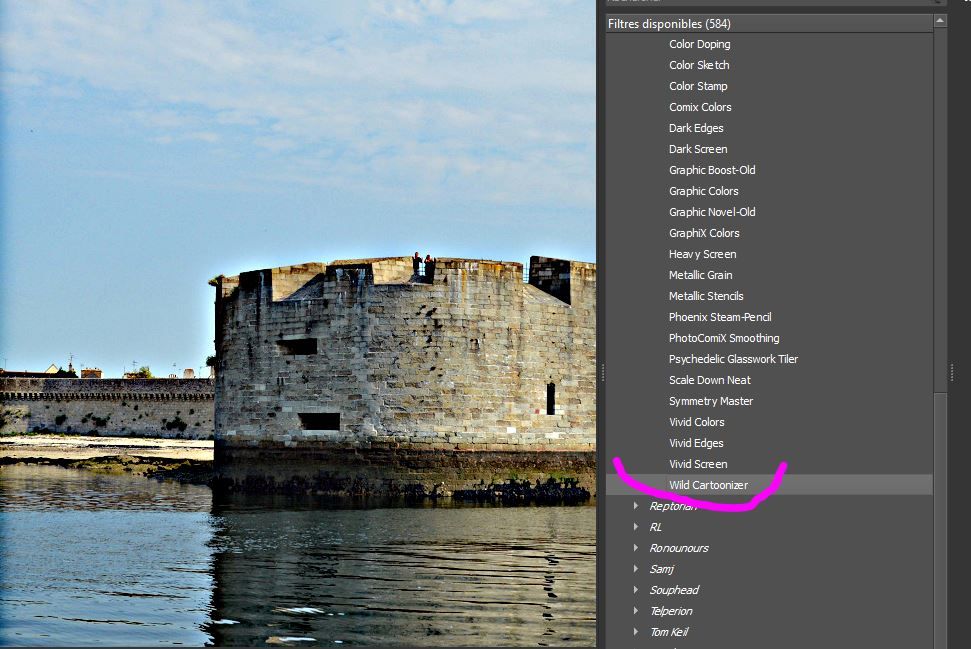Select Graphic Boost-Old filter
The image size is (971, 649).
(712, 170)
